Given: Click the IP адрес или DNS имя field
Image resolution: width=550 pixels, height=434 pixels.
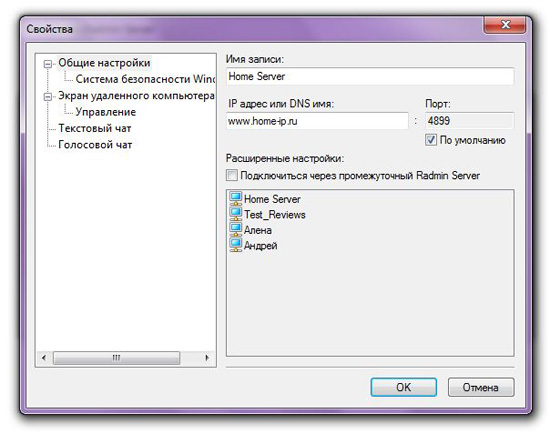Looking at the screenshot, I should click(317, 121).
